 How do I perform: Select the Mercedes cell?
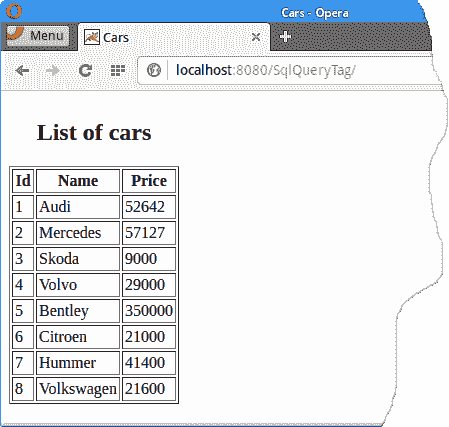click(x=78, y=233)
